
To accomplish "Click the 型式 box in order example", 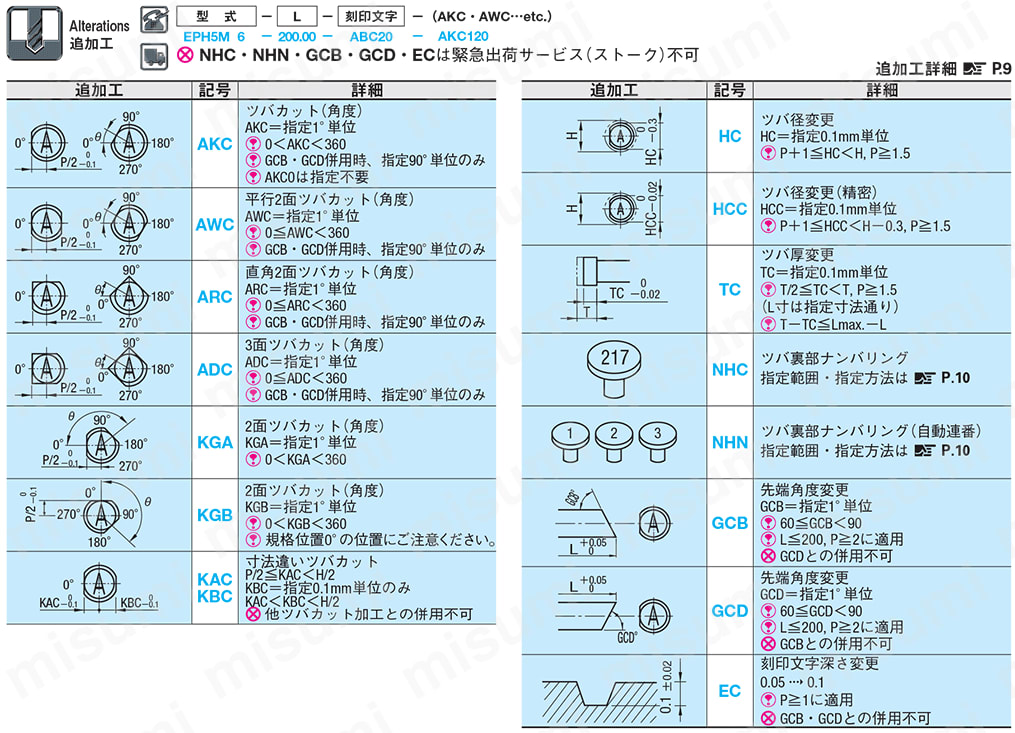I will click(216, 16).
